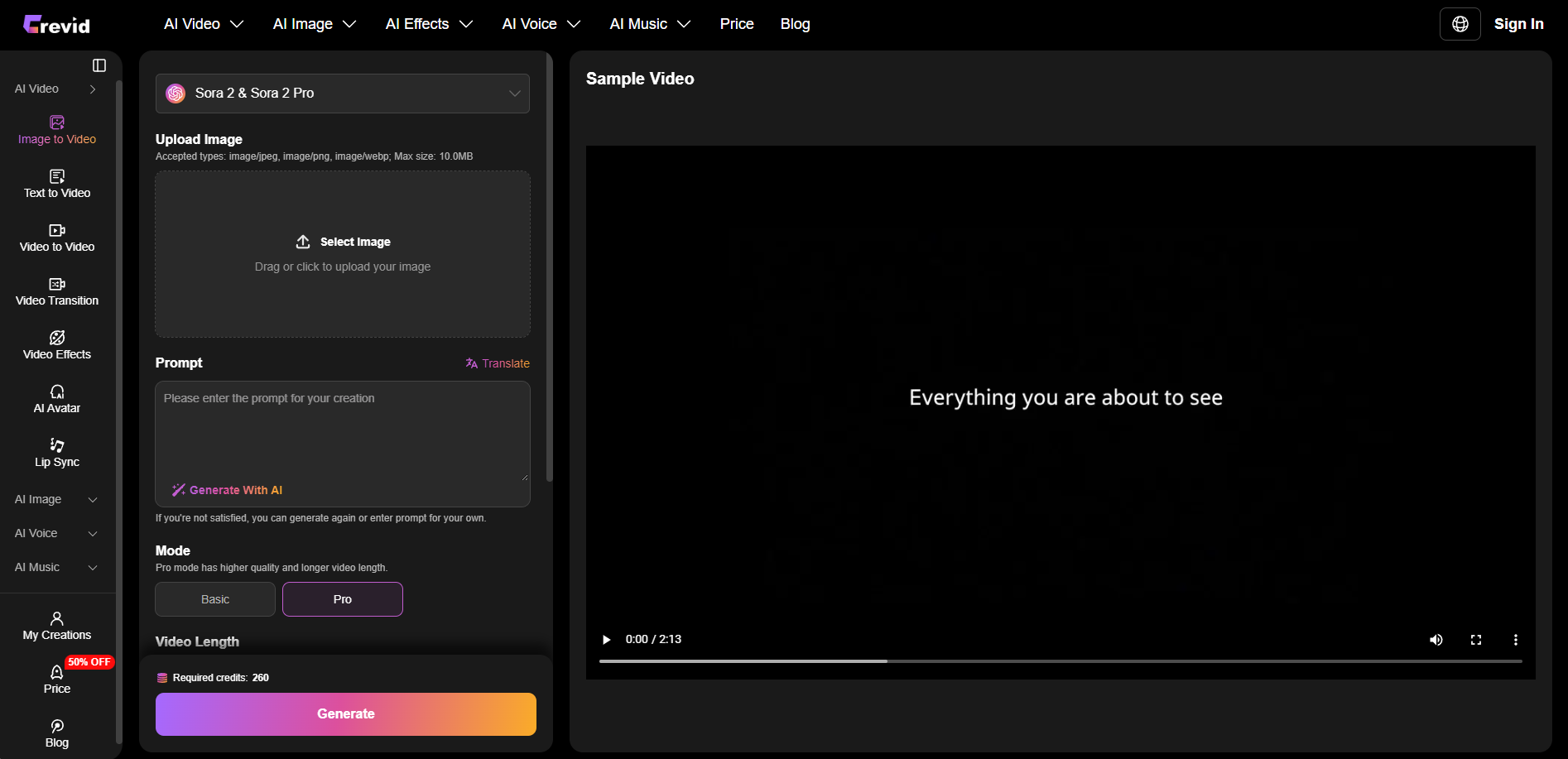Open Video Transition tool

tap(57, 292)
